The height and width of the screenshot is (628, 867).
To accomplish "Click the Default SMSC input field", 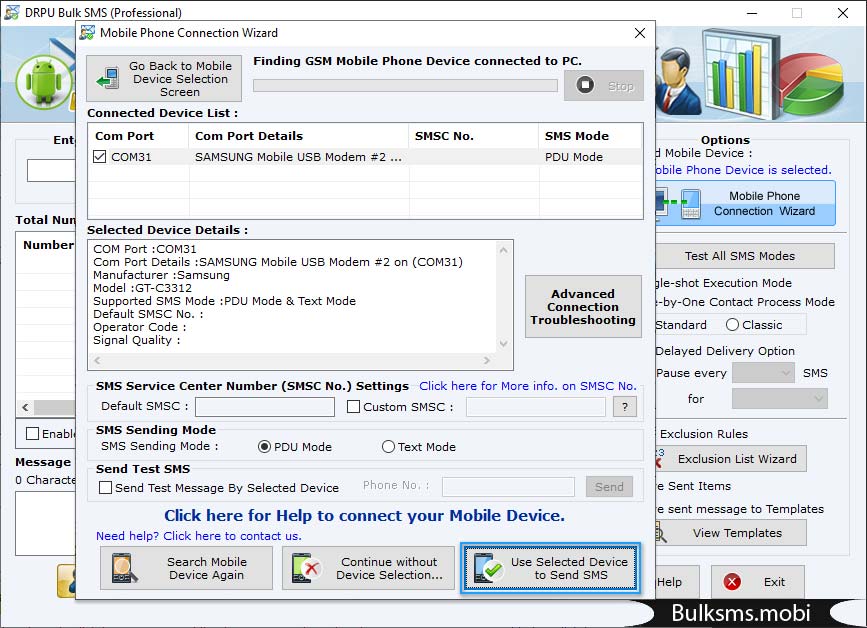I will pos(265,407).
